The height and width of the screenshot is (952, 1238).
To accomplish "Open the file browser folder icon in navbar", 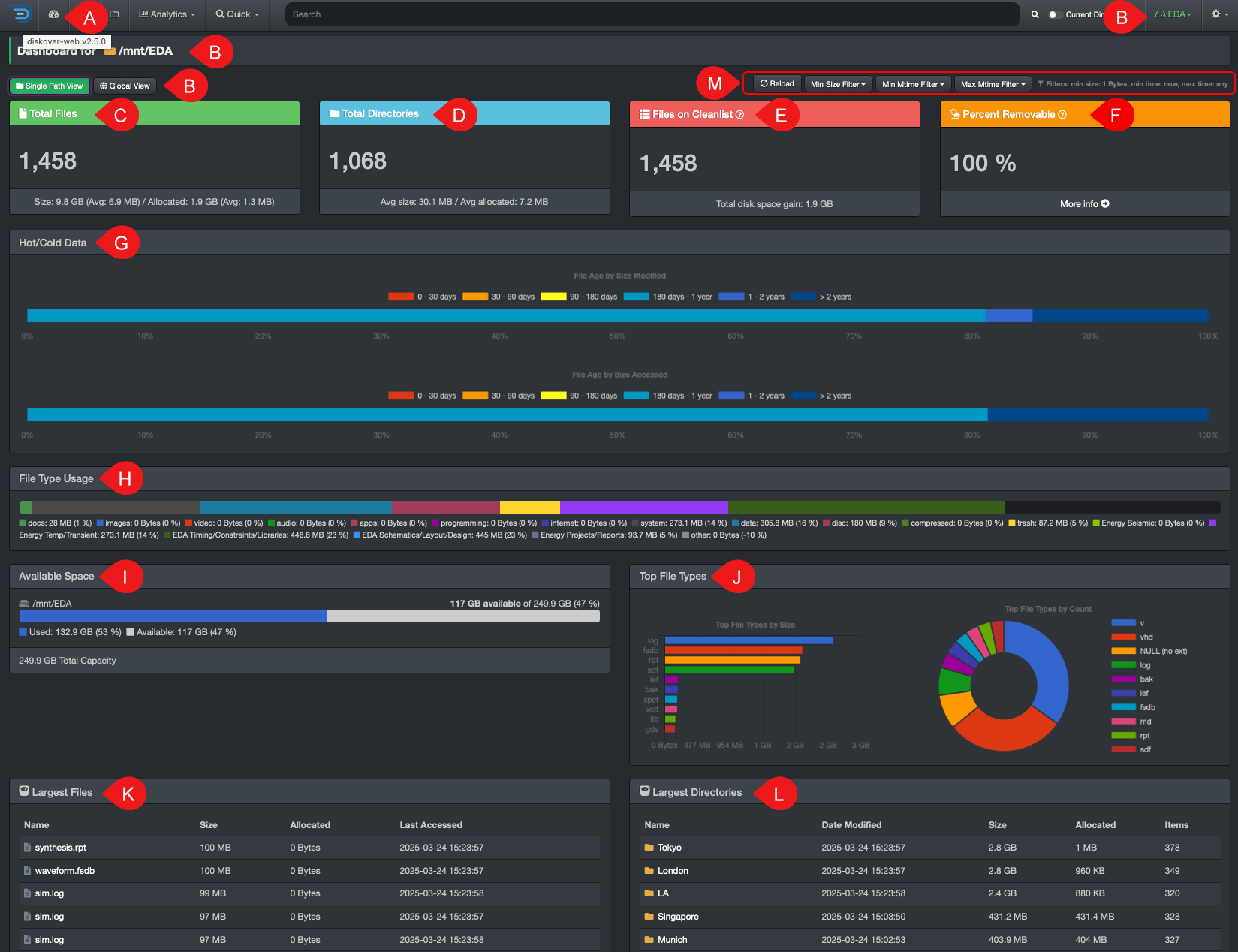I will (114, 14).
